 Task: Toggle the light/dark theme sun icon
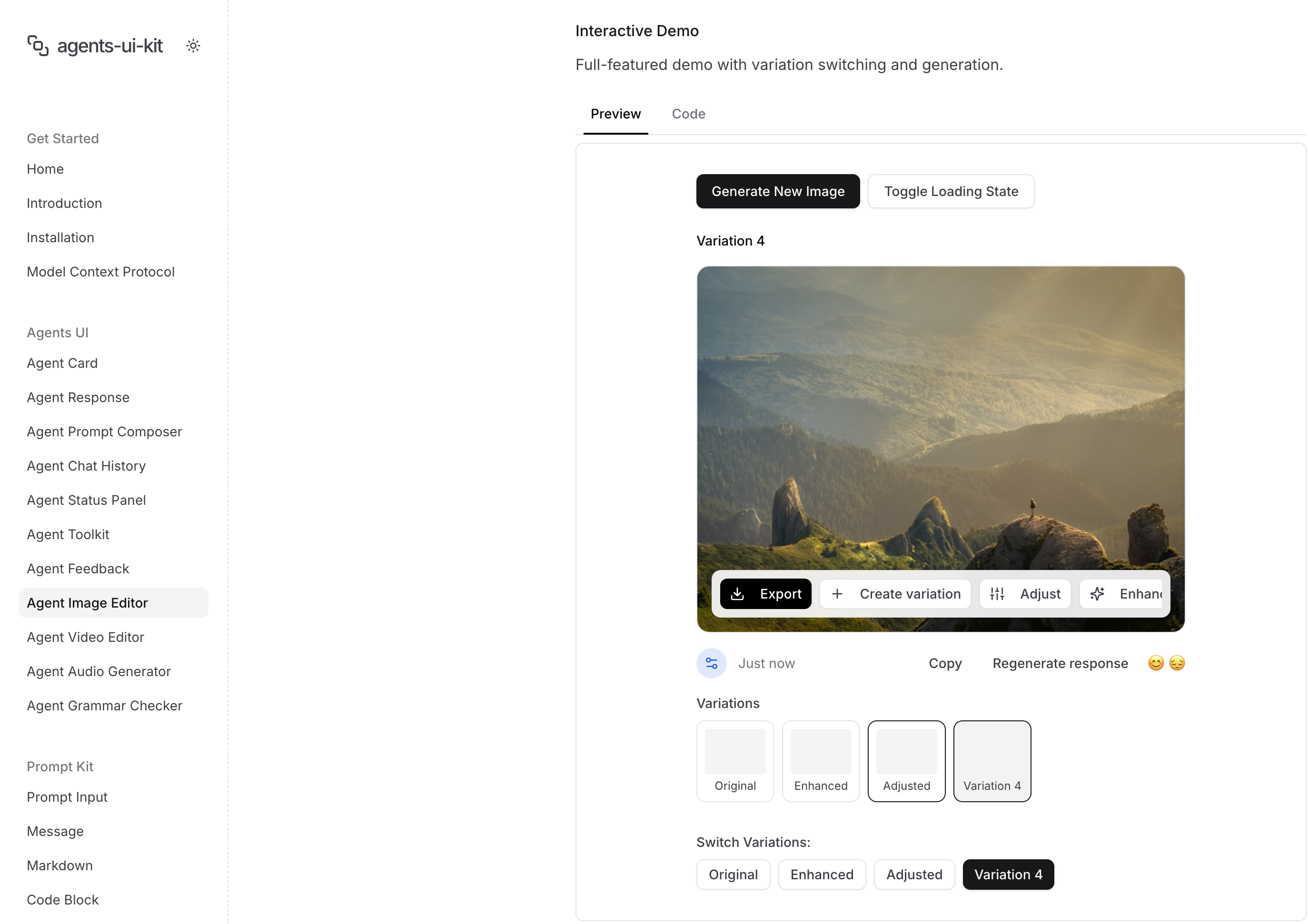tap(193, 46)
